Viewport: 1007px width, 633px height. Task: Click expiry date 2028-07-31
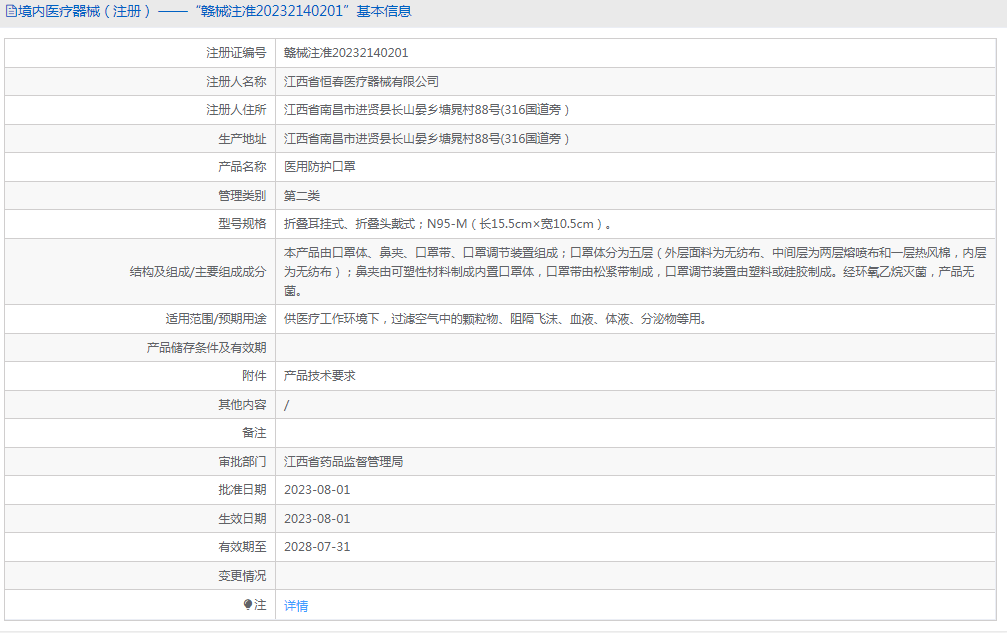pos(317,547)
